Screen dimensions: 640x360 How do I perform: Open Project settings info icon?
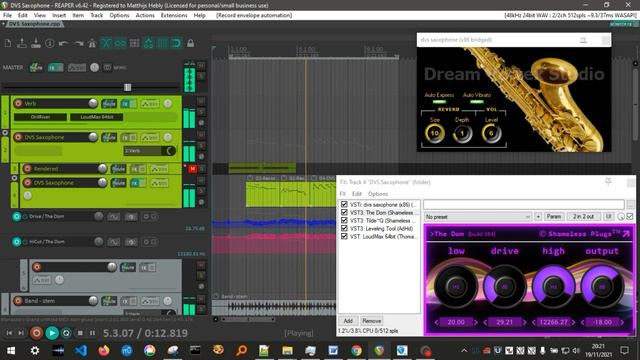pos(50,43)
